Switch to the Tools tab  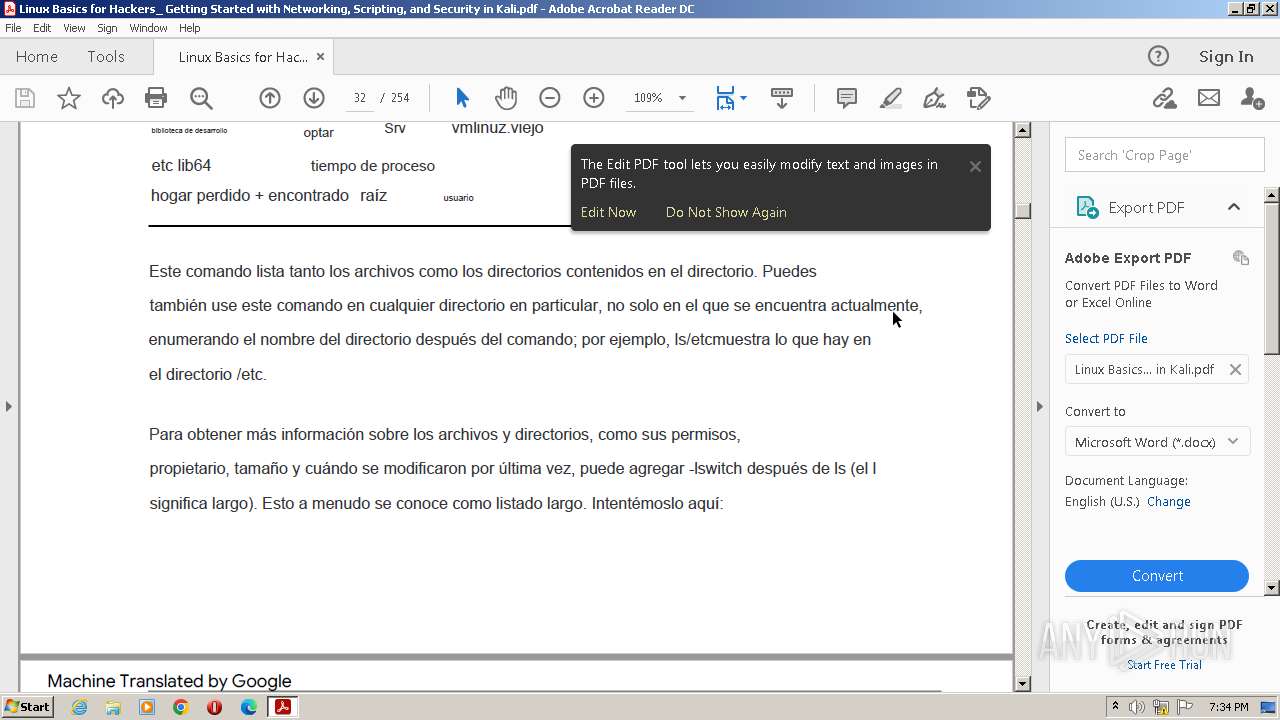tap(106, 57)
